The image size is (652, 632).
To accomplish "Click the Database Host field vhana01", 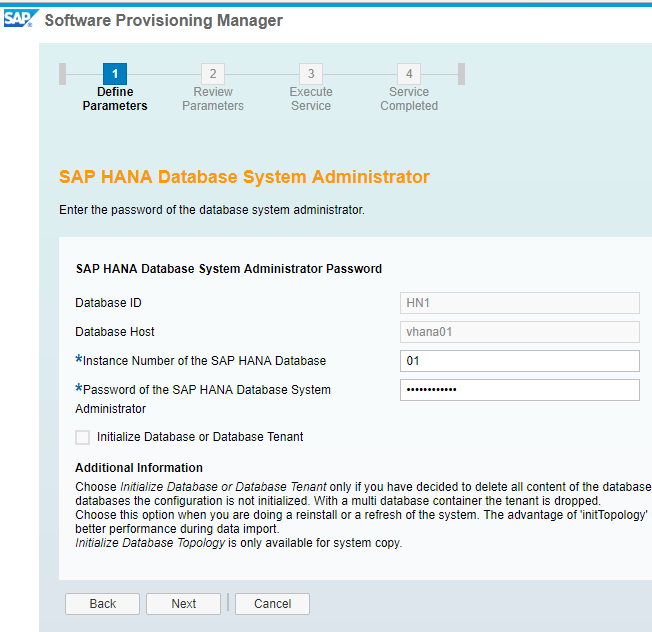I will [x=520, y=332].
